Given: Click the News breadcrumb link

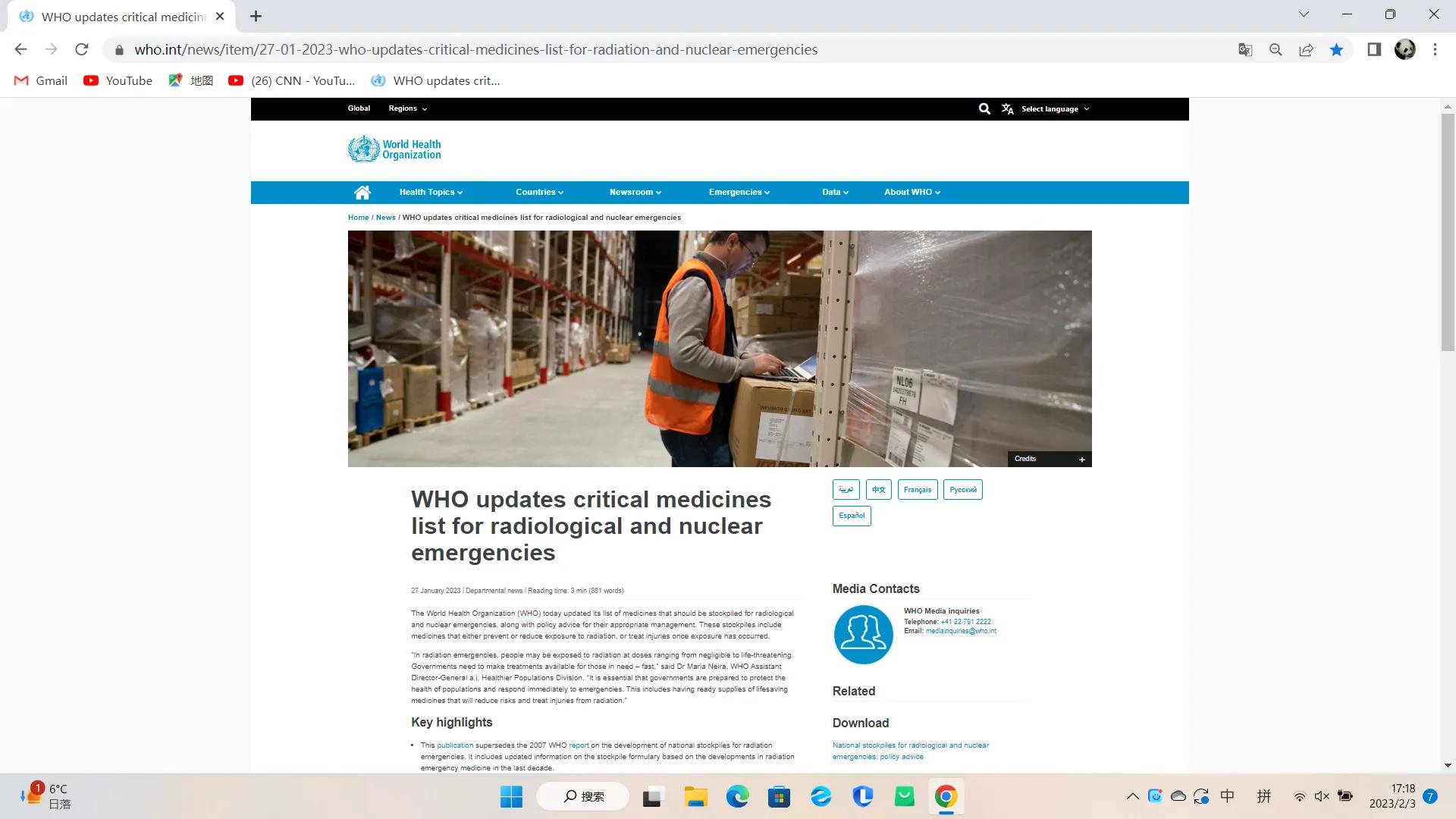Looking at the screenshot, I should [x=385, y=218].
